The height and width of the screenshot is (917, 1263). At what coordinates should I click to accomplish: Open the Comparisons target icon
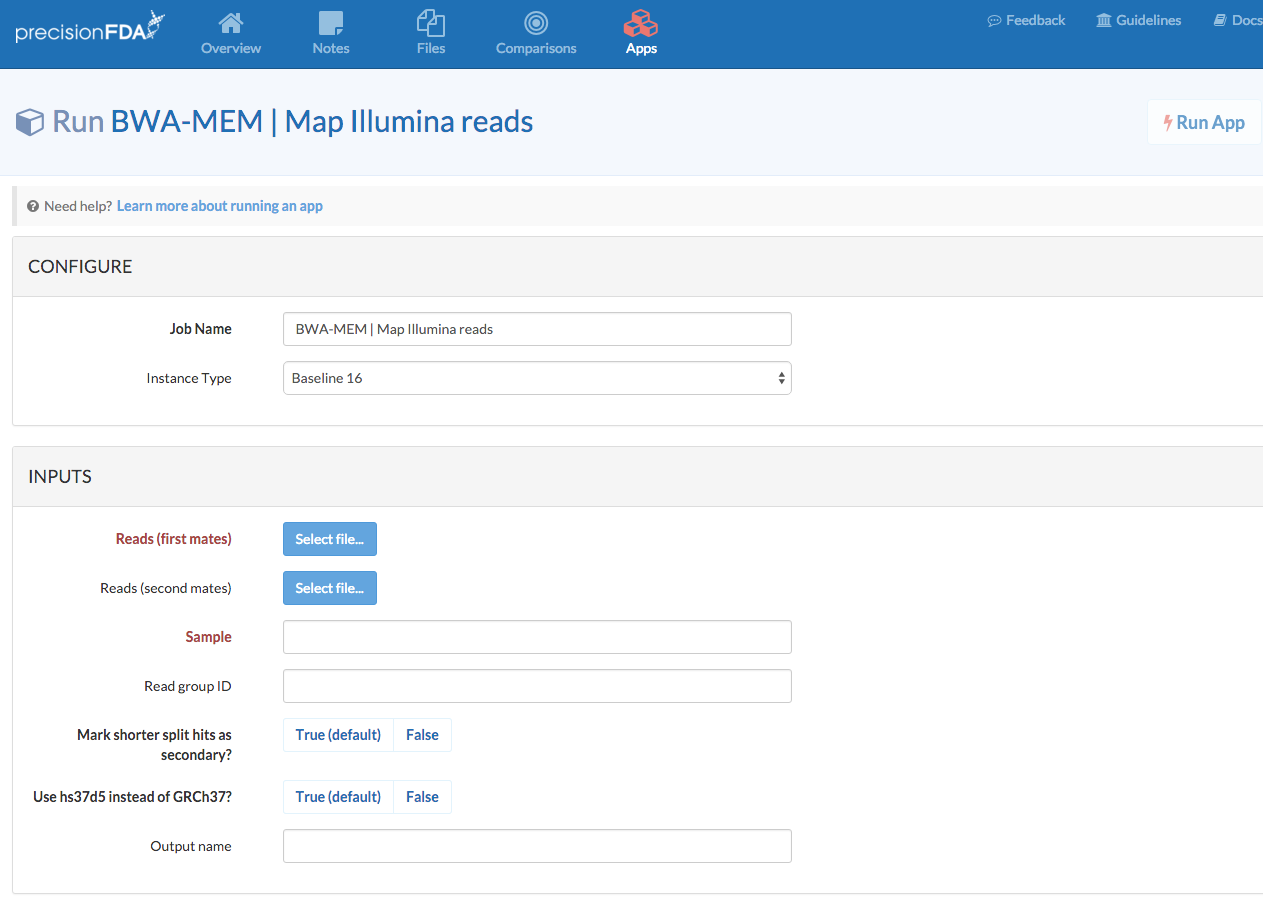pyautogui.click(x=536, y=23)
